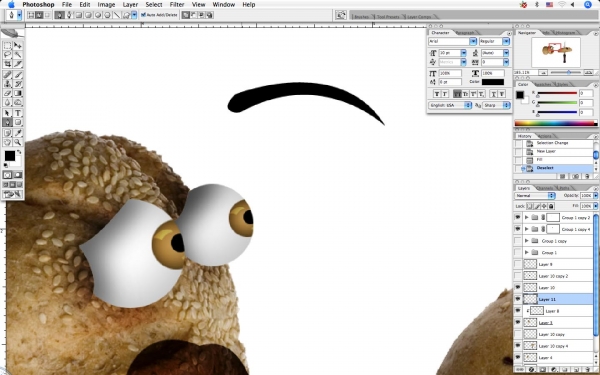Expand Group 1 copy 2 folder
Image resolution: width=600 pixels, height=375 pixels.
(x=527, y=217)
